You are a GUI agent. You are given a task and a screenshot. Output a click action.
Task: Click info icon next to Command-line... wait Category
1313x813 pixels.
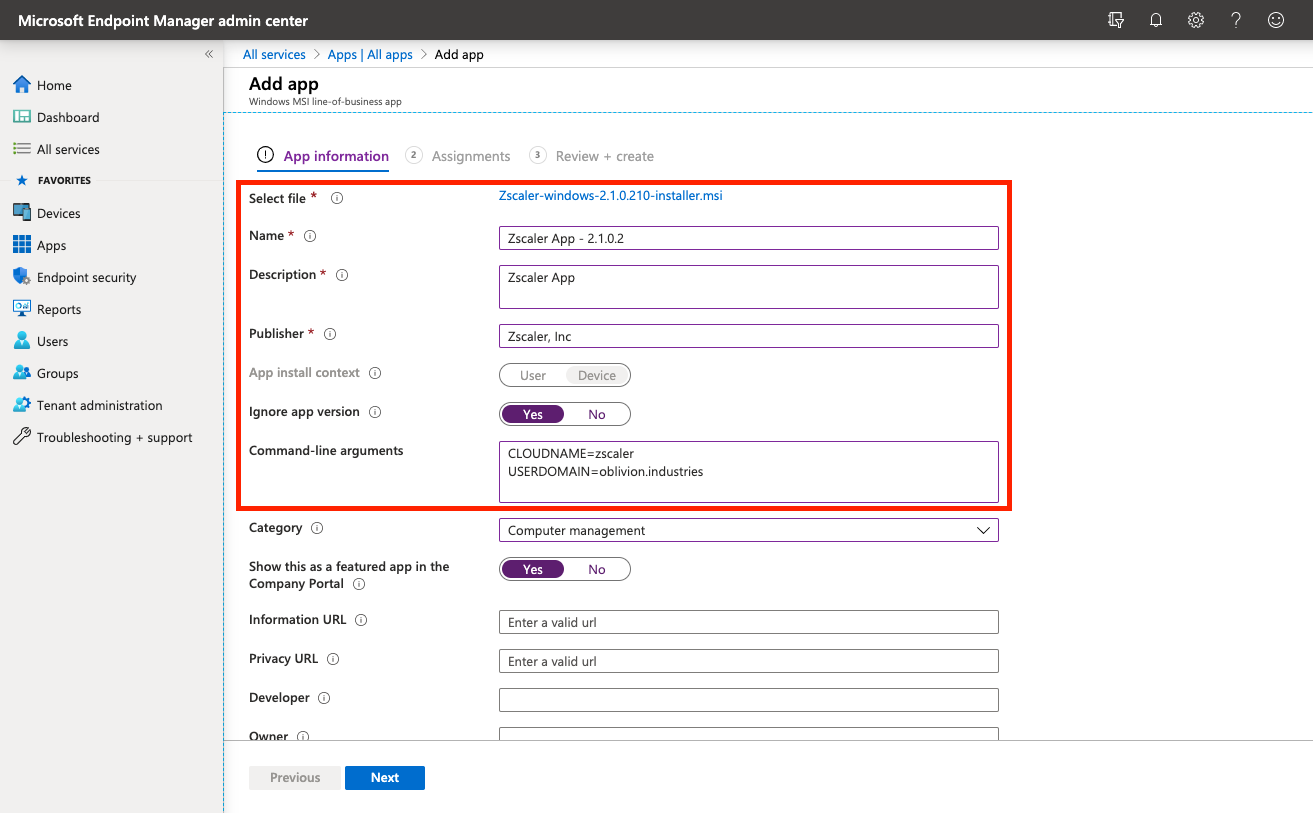pyautogui.click(x=317, y=528)
